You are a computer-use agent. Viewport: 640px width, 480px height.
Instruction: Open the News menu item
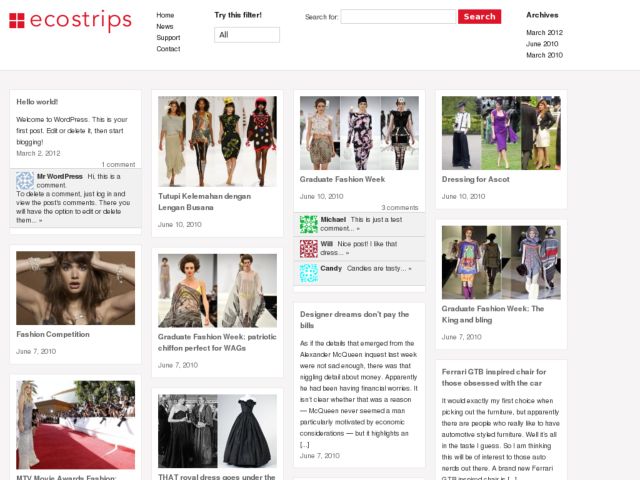click(x=165, y=26)
